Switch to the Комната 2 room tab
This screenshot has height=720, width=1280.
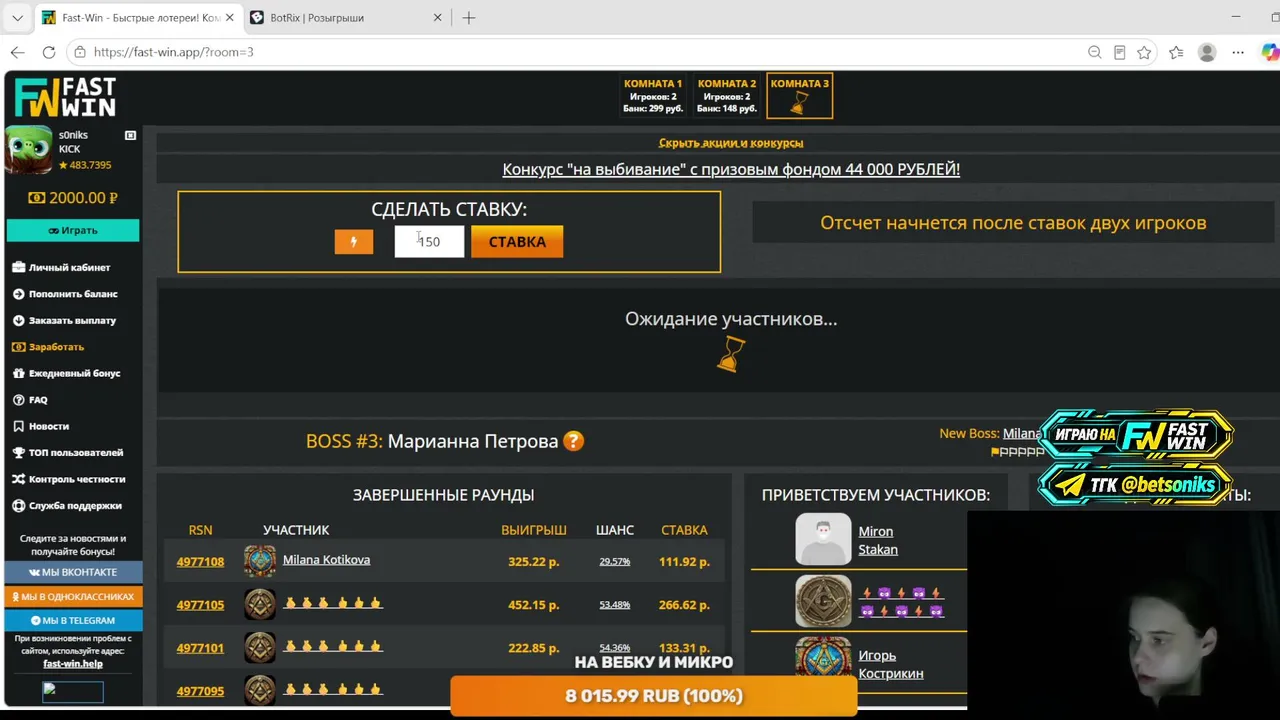pyautogui.click(x=727, y=96)
